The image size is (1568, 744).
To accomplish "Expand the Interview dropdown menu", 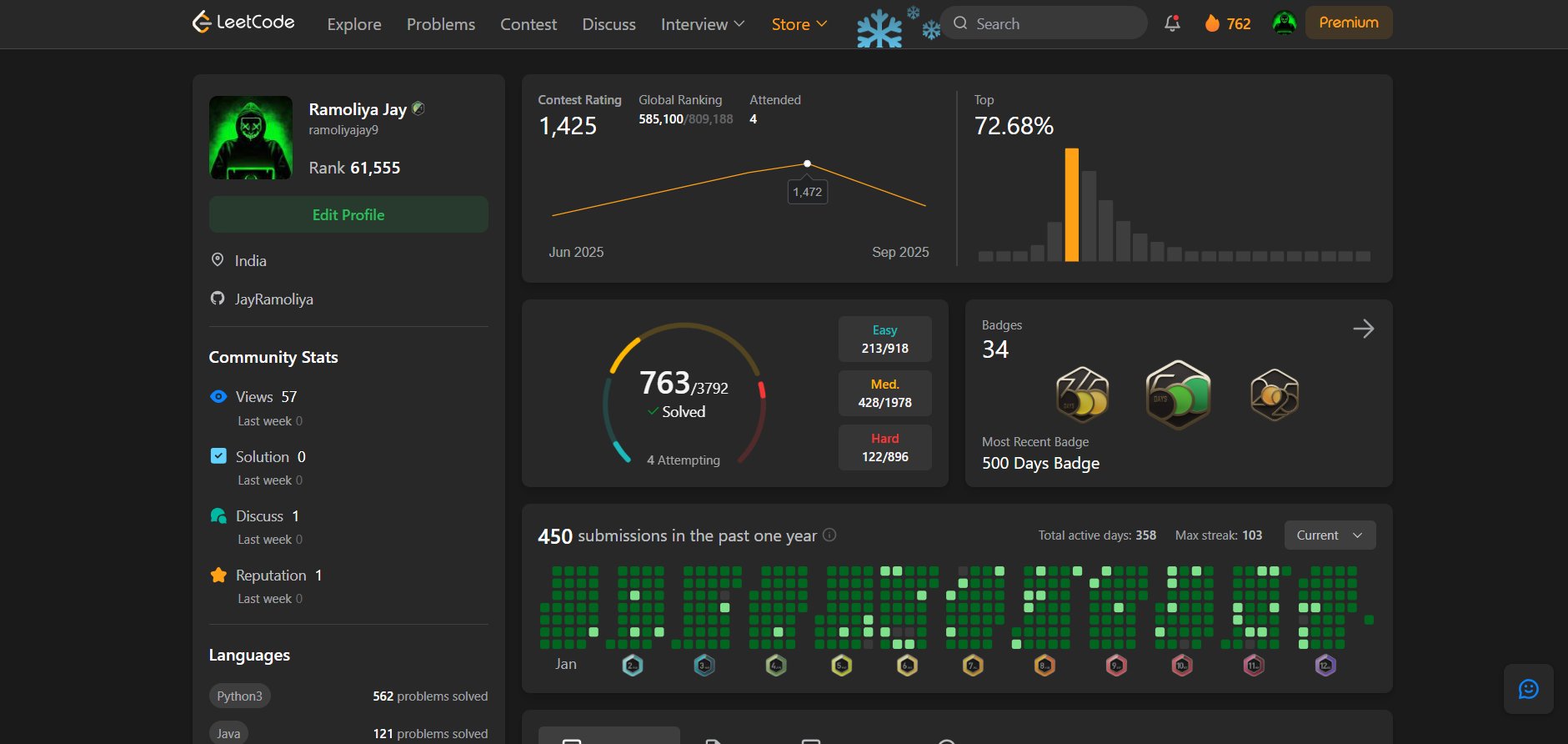I will tap(702, 24).
